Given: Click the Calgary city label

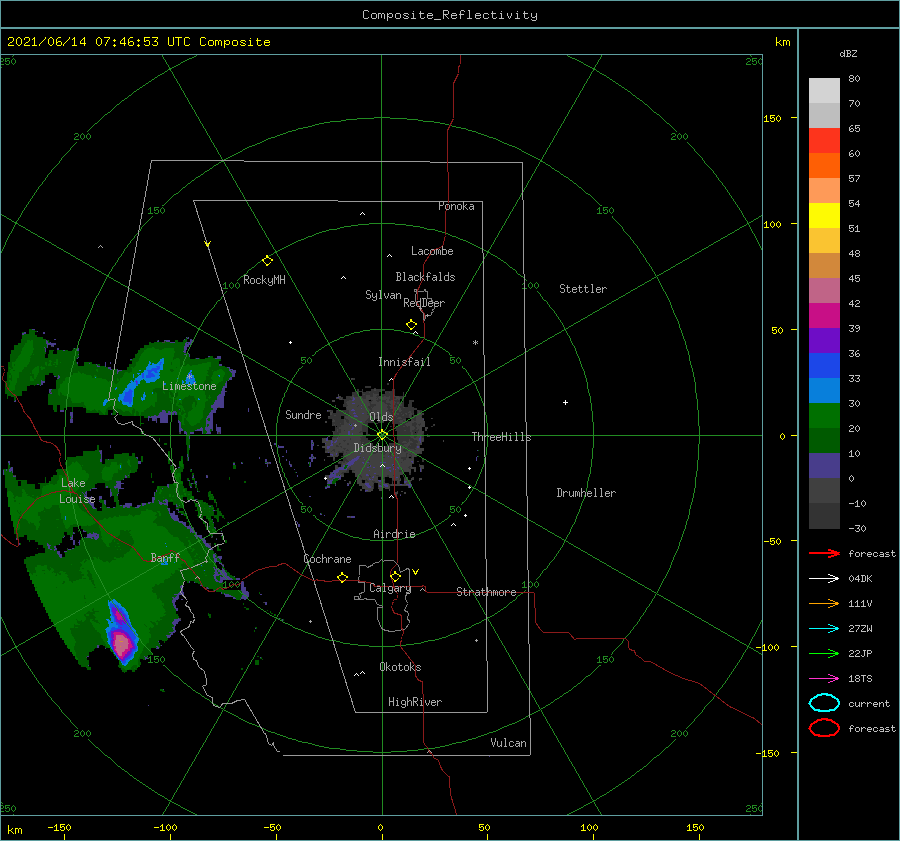Looking at the screenshot, I should pos(390,588).
